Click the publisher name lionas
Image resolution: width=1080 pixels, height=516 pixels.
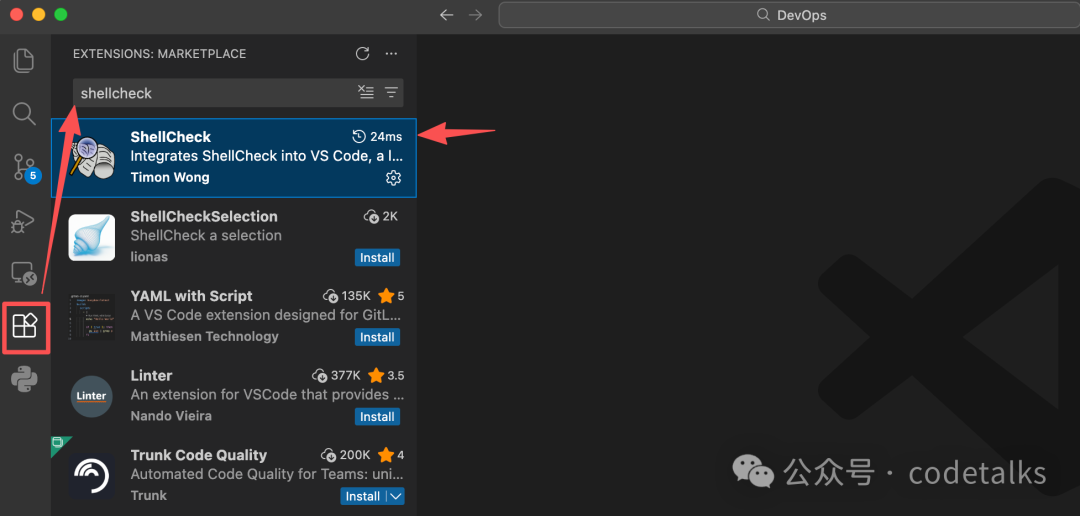[x=149, y=257]
